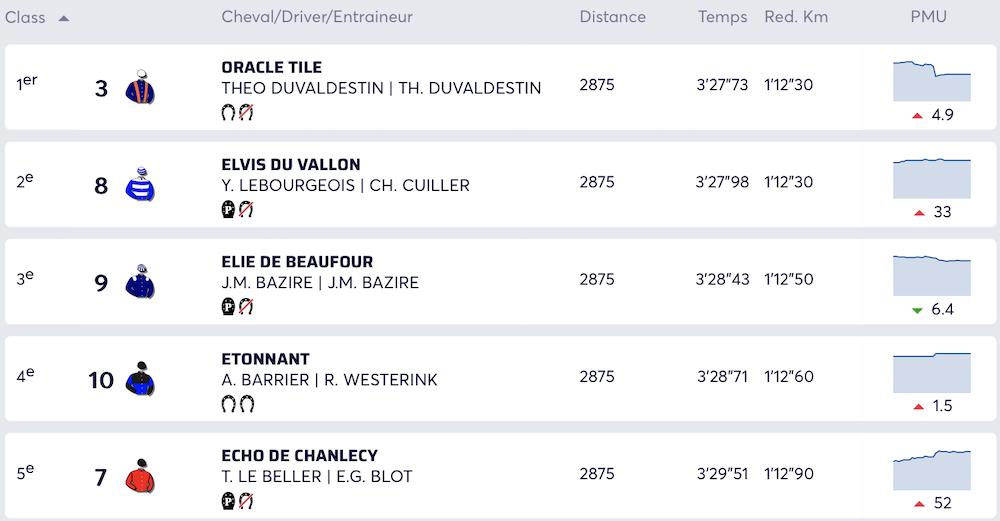Image resolution: width=1000 pixels, height=521 pixels.
Task: Click Oracle Tile's jockey silks icon
Action: [x=141, y=88]
